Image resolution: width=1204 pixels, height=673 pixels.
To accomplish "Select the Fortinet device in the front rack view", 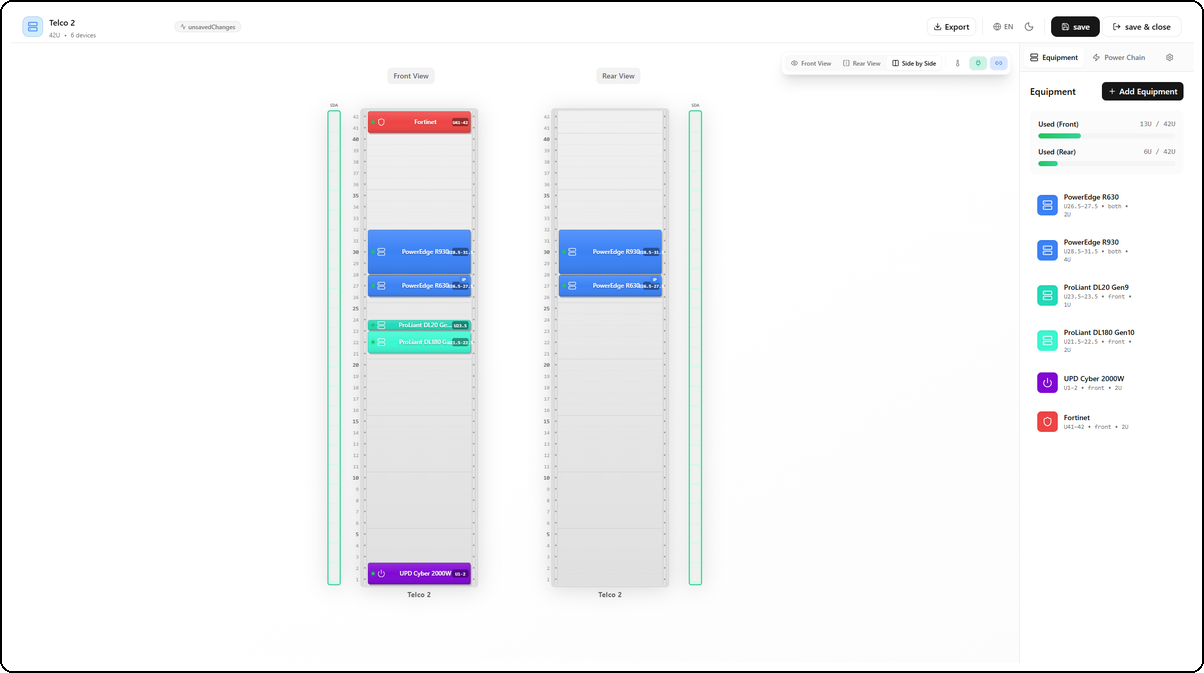I will pyautogui.click(x=419, y=121).
